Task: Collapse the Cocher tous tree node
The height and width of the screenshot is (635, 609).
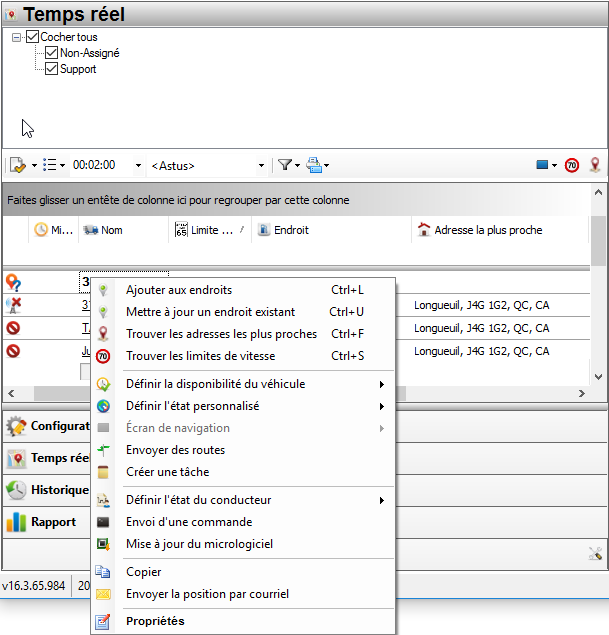Action: (x=17, y=37)
